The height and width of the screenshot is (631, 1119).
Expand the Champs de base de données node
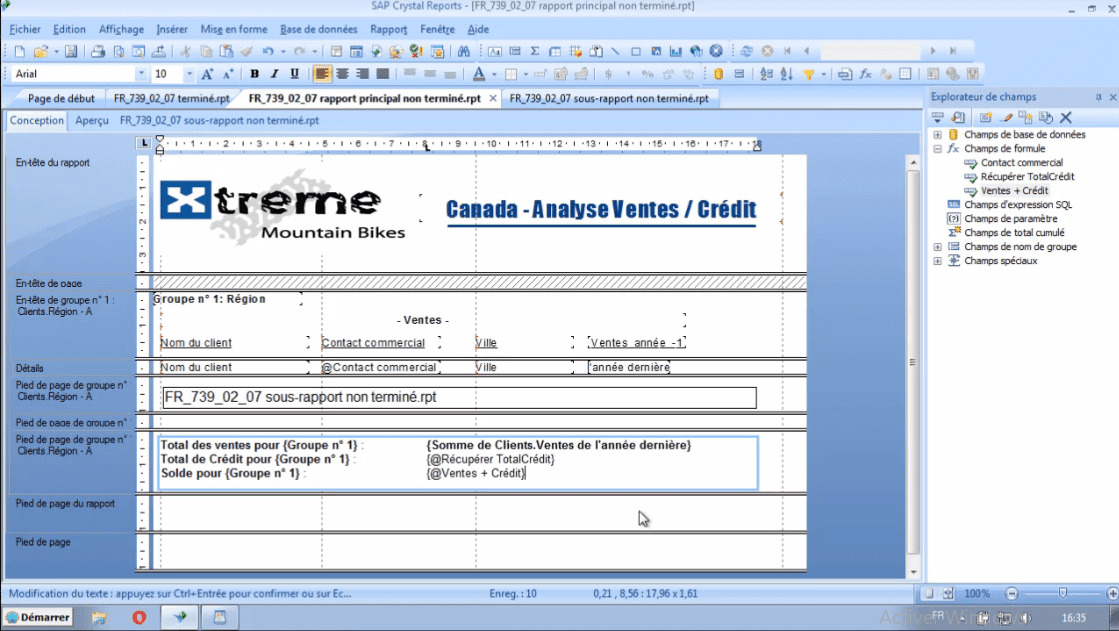click(x=938, y=135)
